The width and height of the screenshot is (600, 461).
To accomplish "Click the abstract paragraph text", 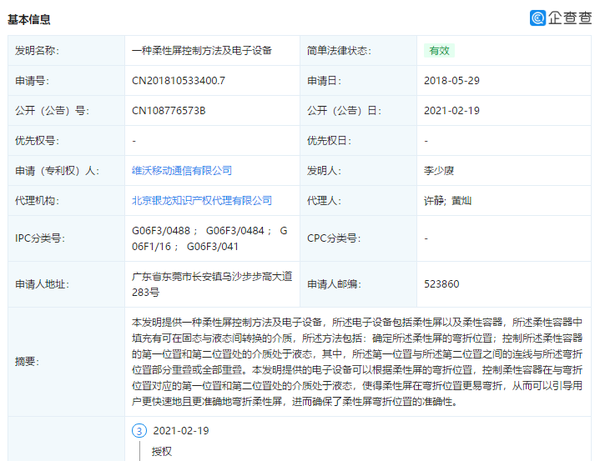I will (x=357, y=362).
